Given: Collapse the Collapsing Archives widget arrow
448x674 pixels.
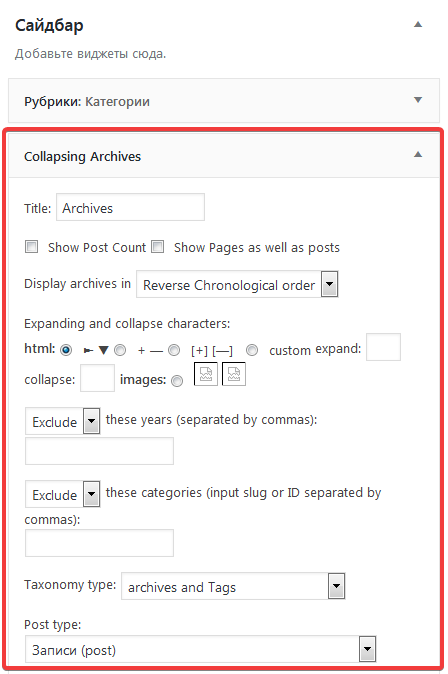Looking at the screenshot, I should [x=417, y=154].
